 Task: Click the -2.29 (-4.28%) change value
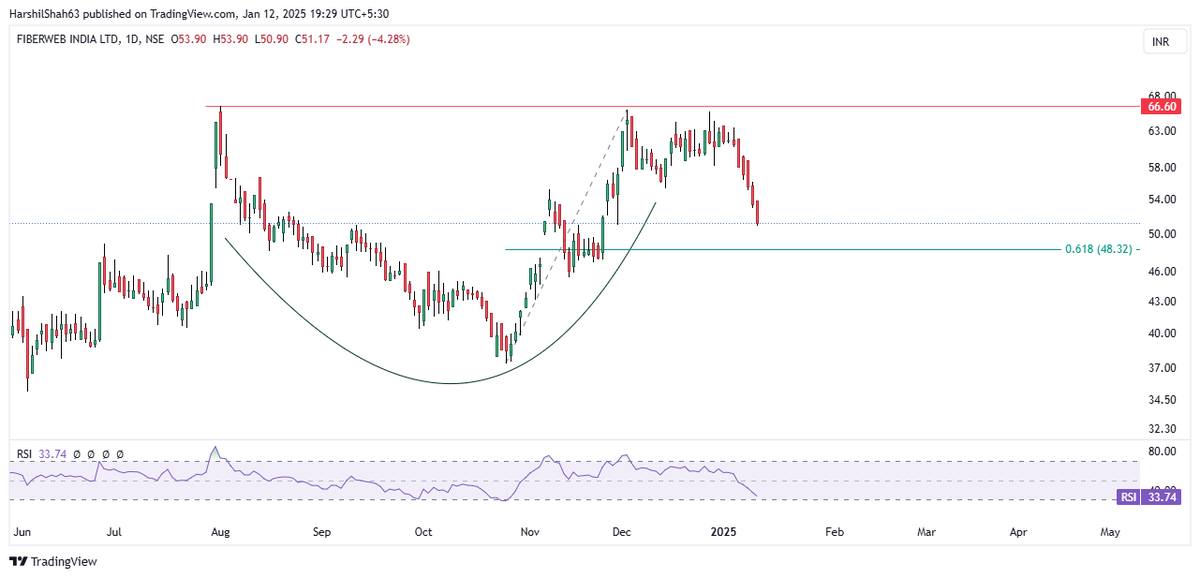pyautogui.click(x=375, y=39)
